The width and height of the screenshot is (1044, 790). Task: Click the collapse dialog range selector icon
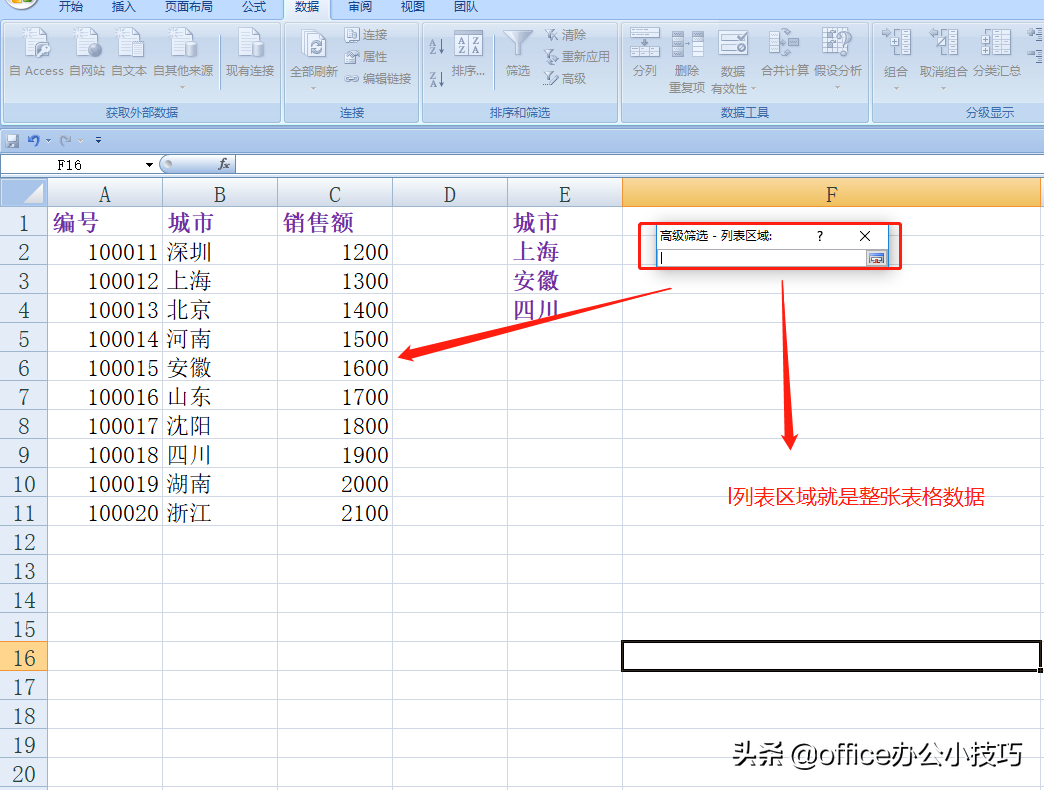tap(876, 258)
